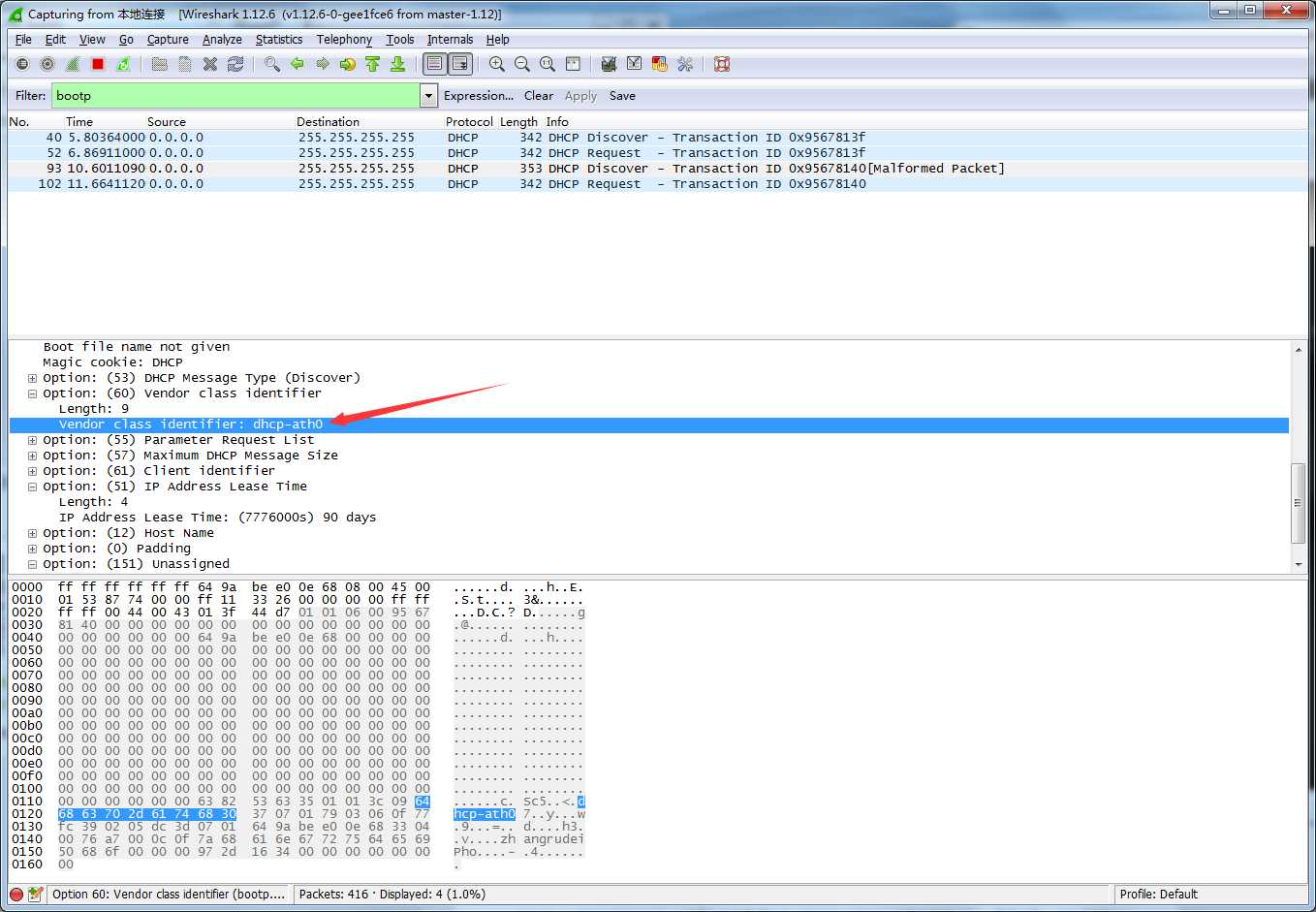
Task: Open expert info red circle in status bar
Action: click(16, 895)
